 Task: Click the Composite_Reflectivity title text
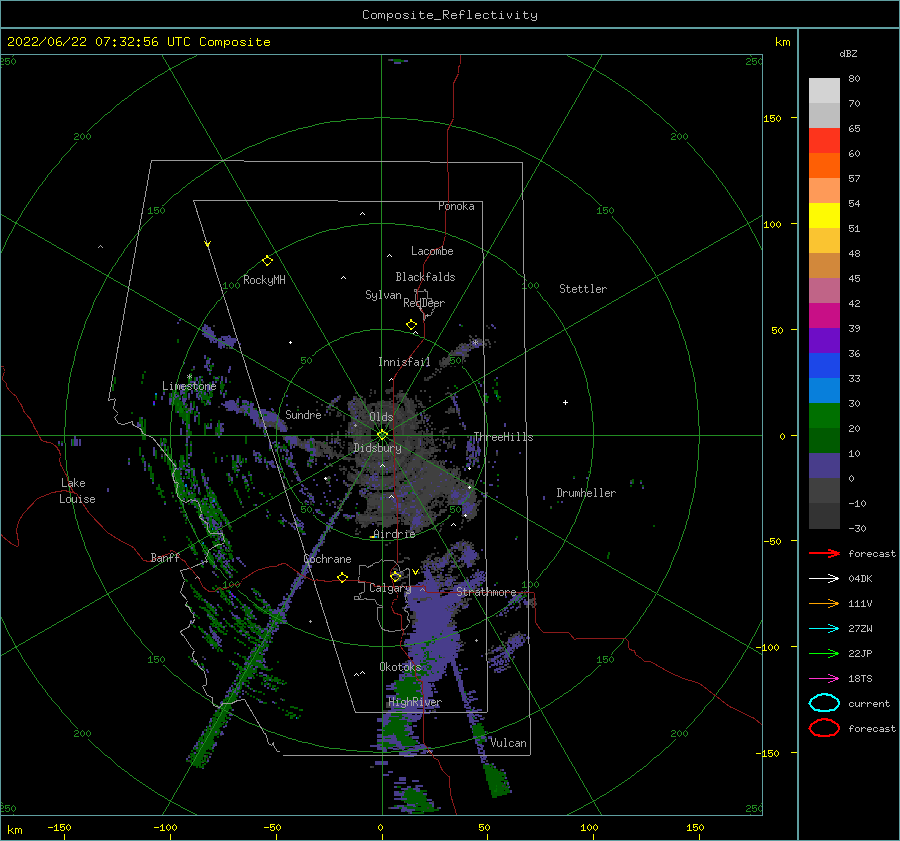tap(450, 15)
